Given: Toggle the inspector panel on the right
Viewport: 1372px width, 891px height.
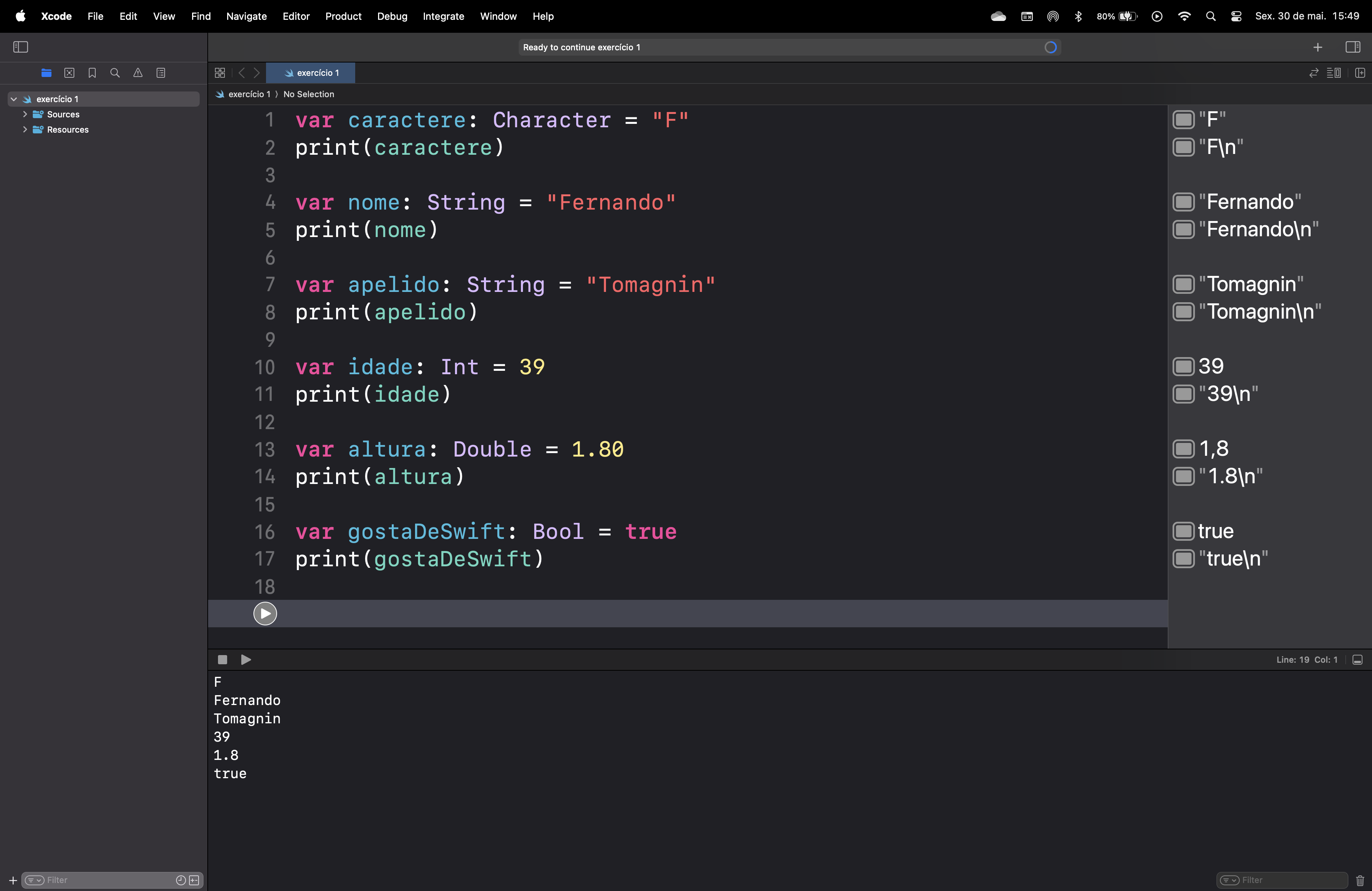Looking at the screenshot, I should point(1353,47).
